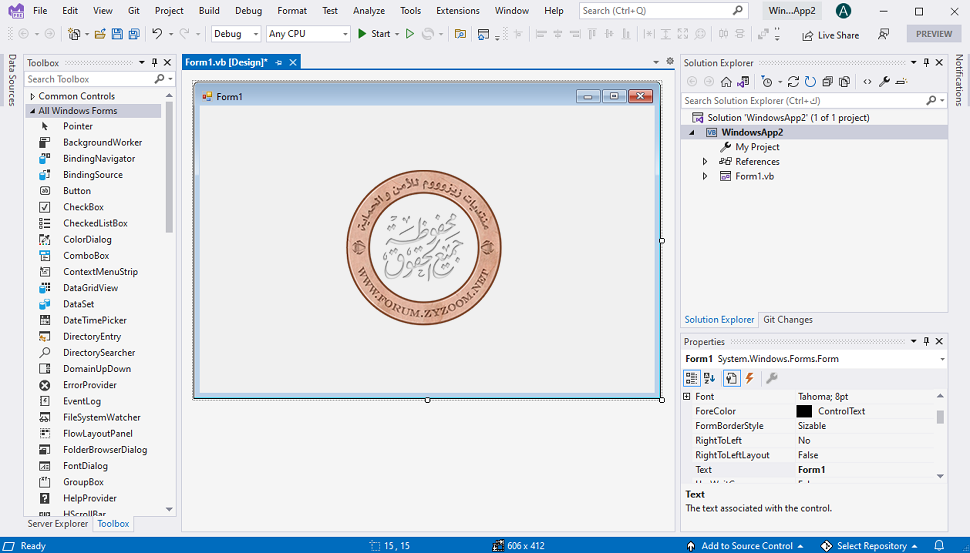Click the Search (Ctrl+Q) box
970x553 pixels.
point(663,11)
